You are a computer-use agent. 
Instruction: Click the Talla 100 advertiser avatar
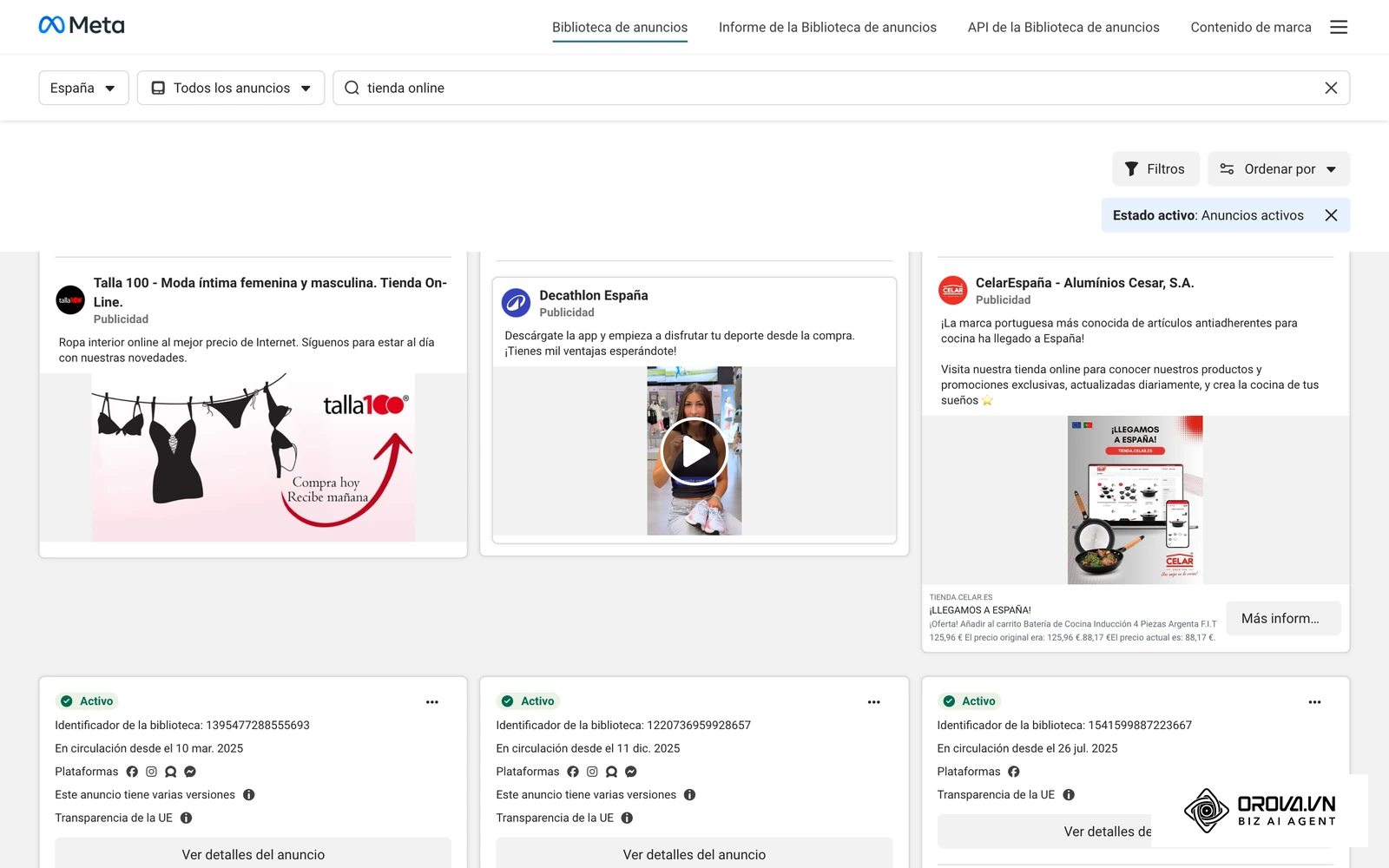[x=70, y=300]
